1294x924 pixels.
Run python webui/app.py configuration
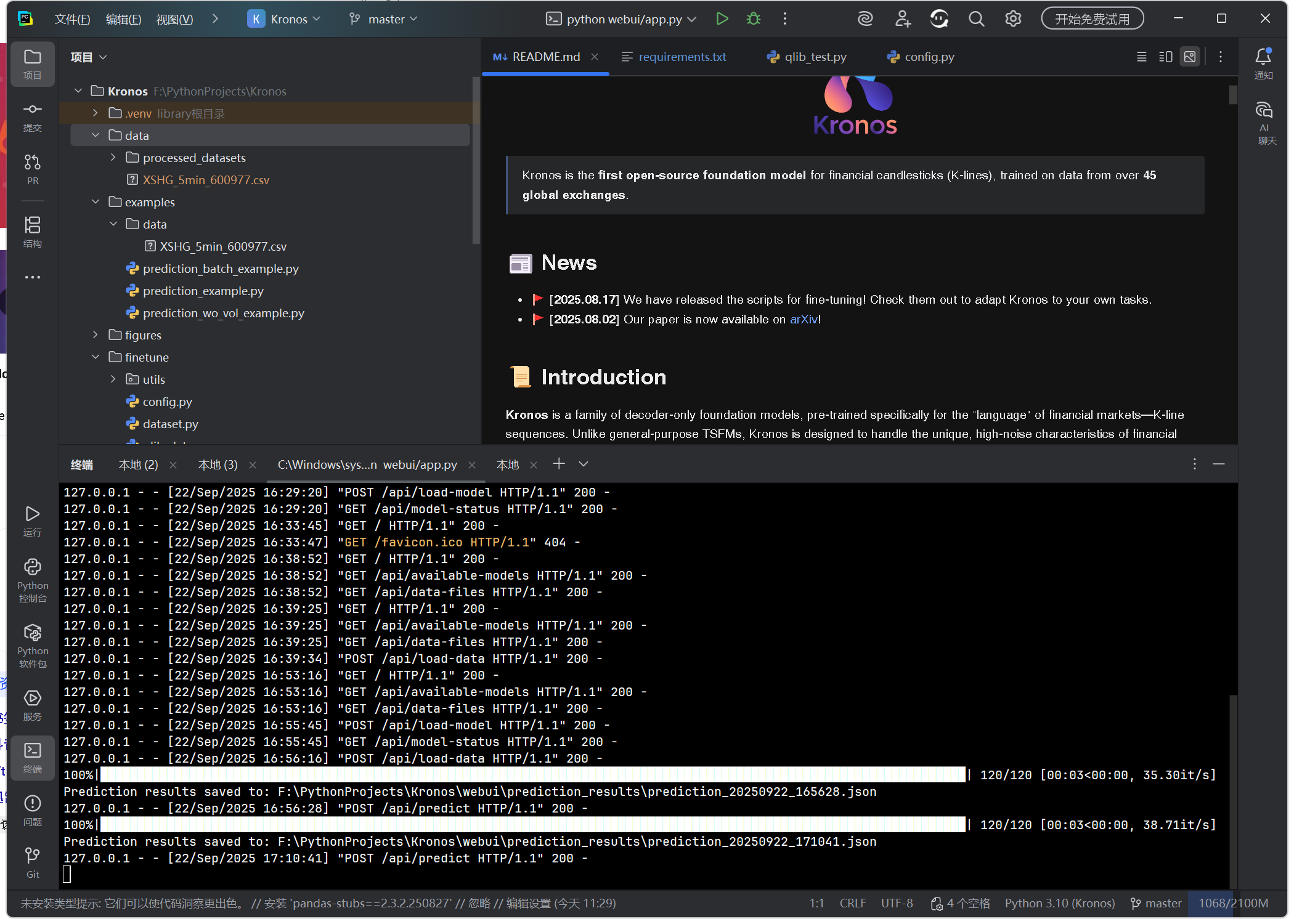722,19
